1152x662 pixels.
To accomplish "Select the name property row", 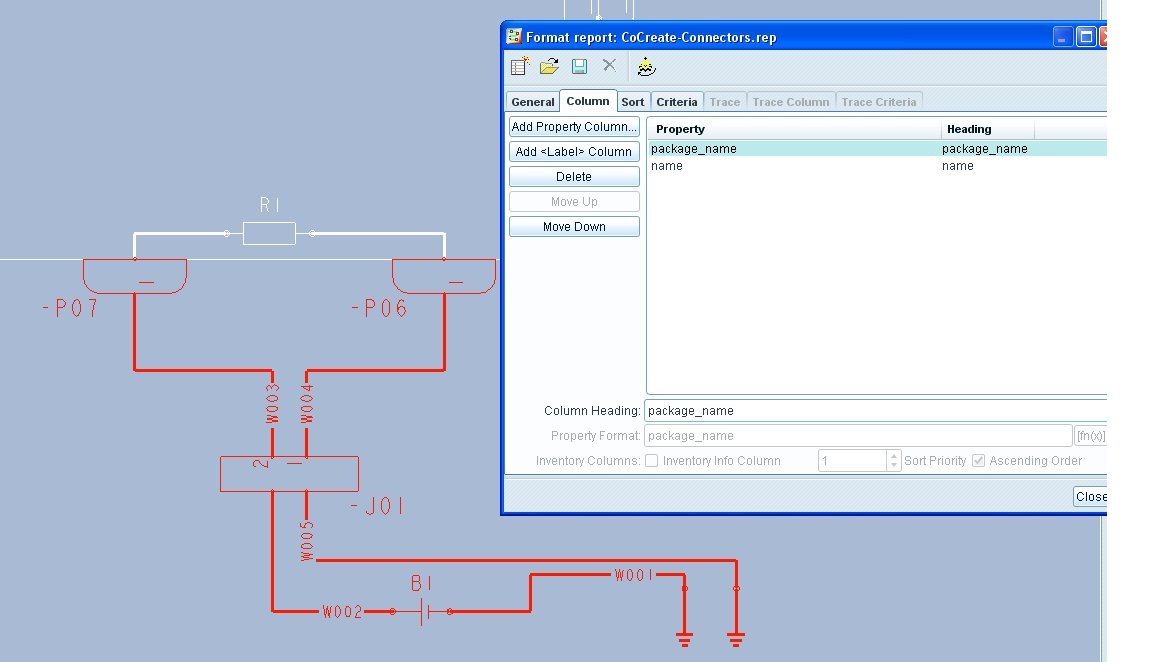I will point(877,166).
